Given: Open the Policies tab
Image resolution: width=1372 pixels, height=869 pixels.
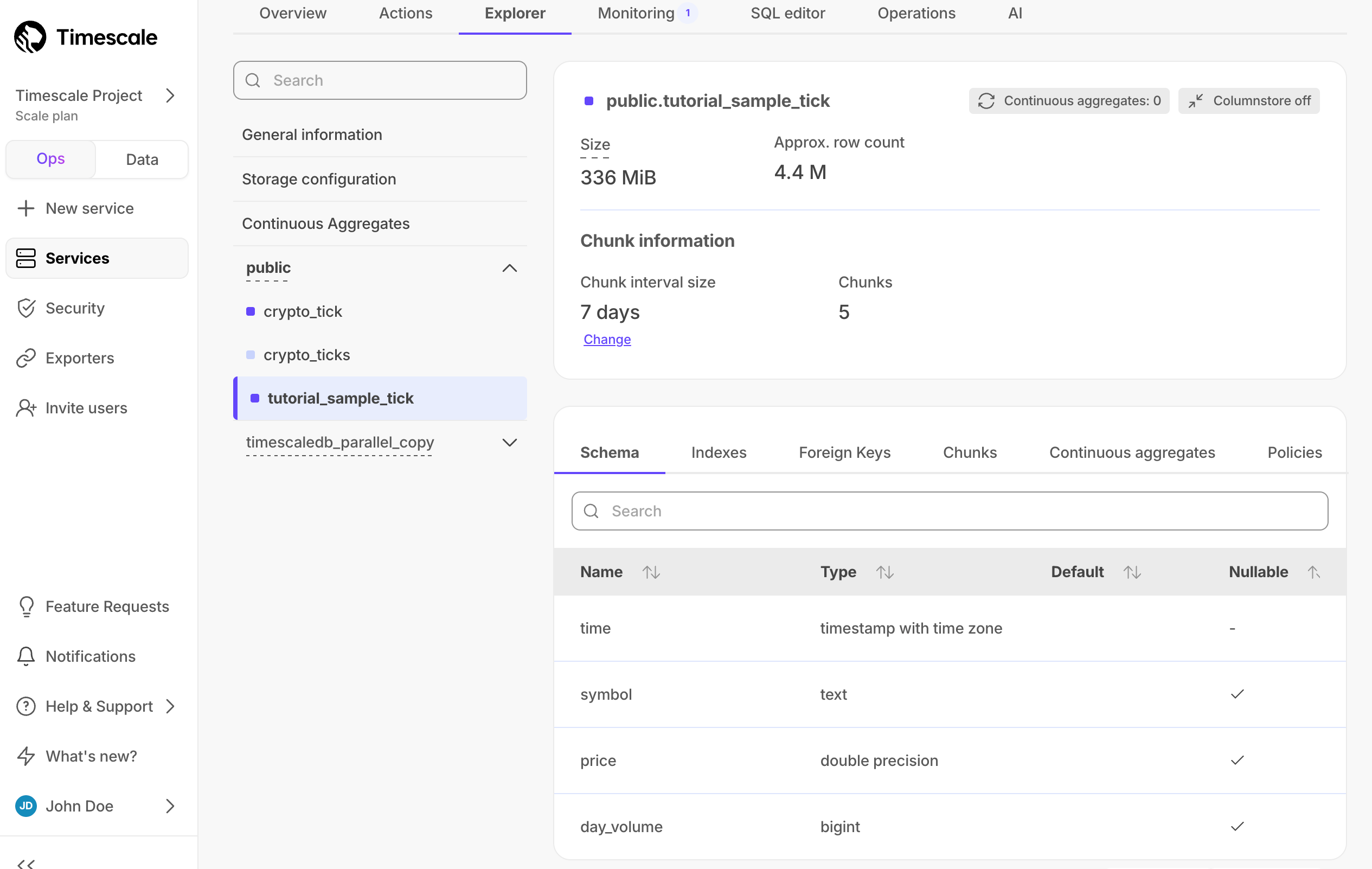Looking at the screenshot, I should pyautogui.click(x=1294, y=452).
